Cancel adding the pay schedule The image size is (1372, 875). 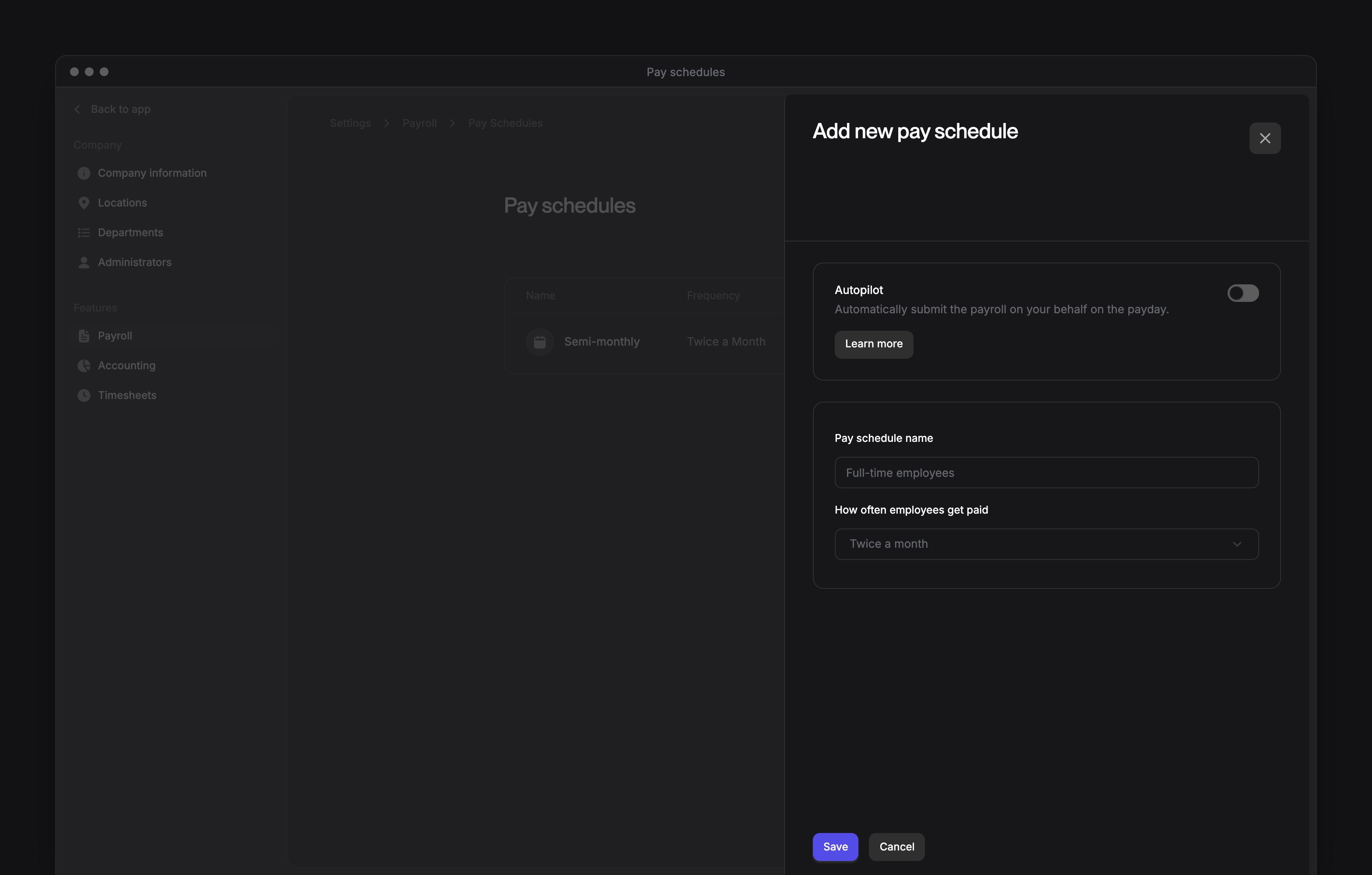click(896, 847)
